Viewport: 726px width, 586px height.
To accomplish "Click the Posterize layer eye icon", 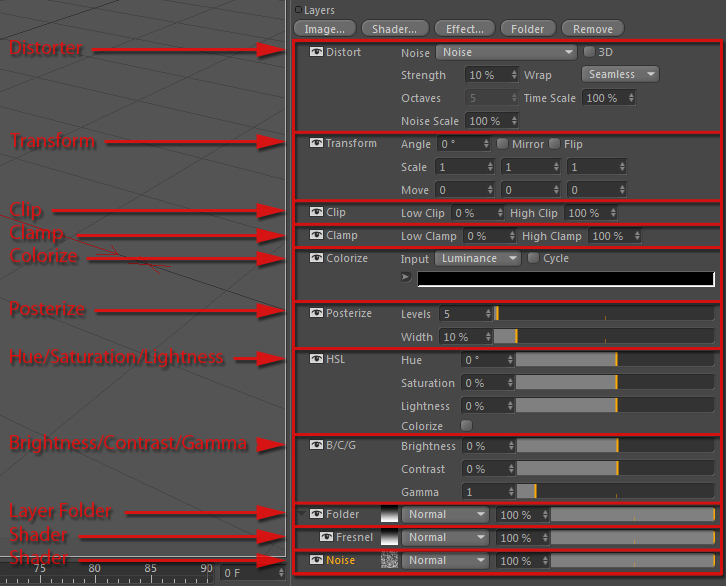I will point(317,314).
